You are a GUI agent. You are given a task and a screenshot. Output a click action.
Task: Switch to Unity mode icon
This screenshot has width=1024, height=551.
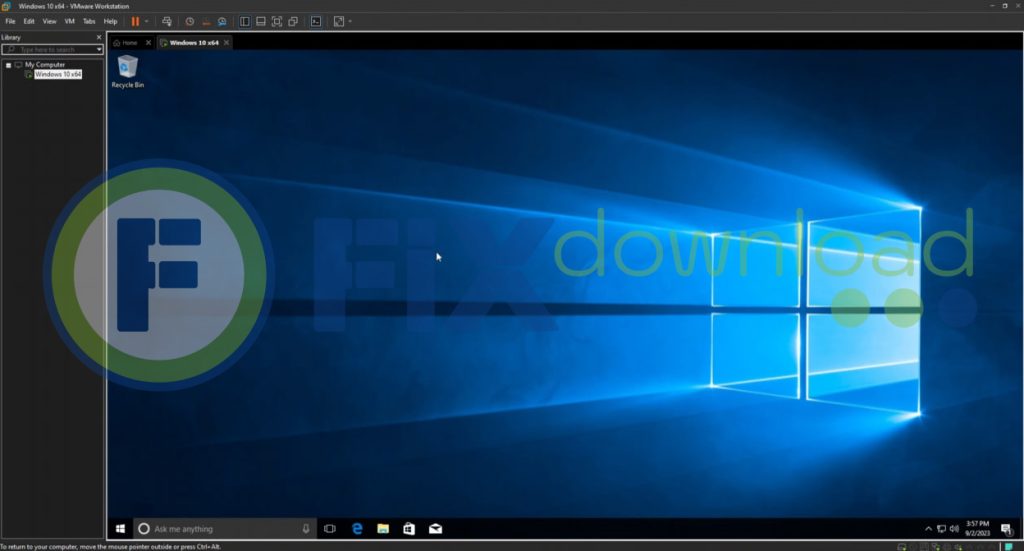click(293, 21)
